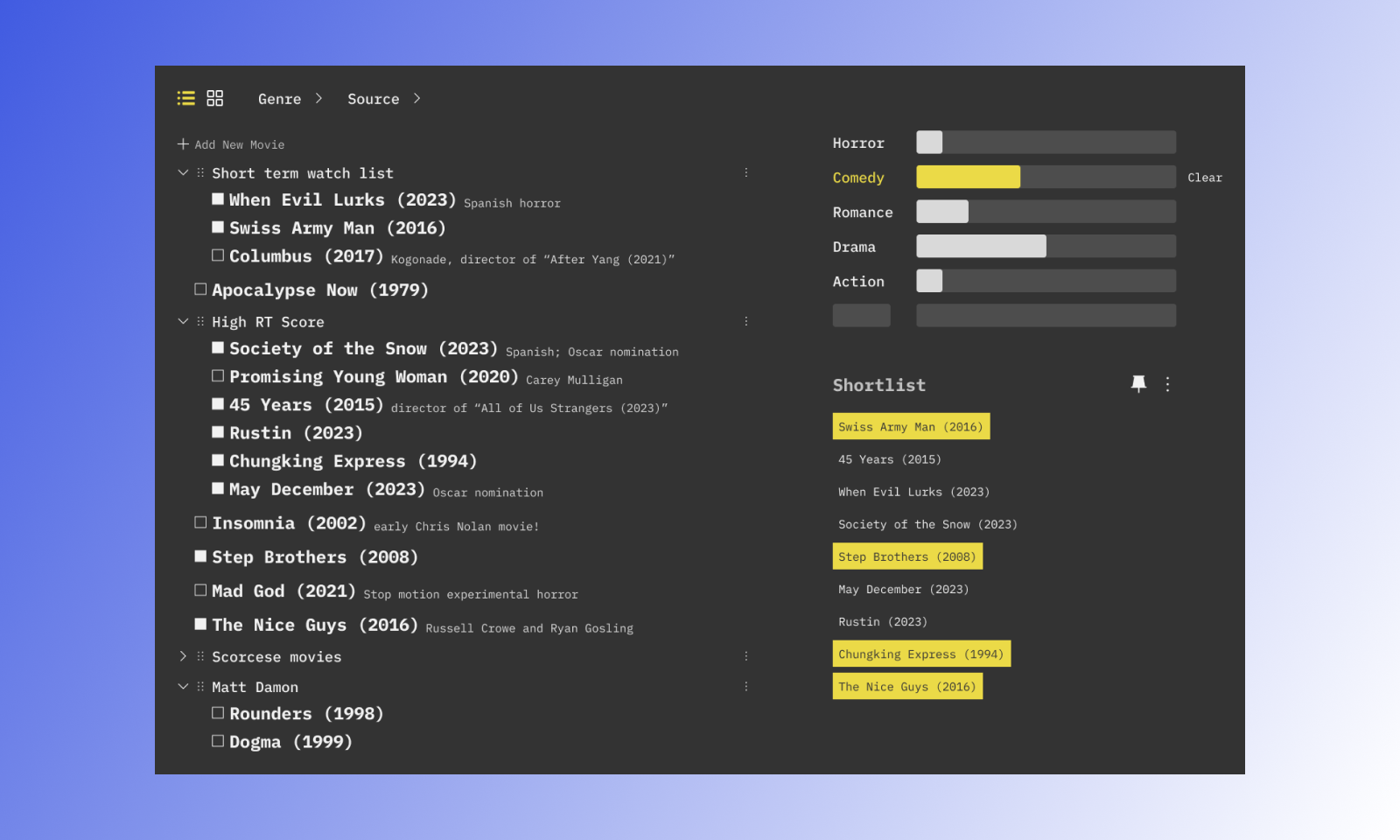This screenshot has height=840, width=1400.
Task: Pin the Shortlist panel
Action: click(x=1138, y=384)
